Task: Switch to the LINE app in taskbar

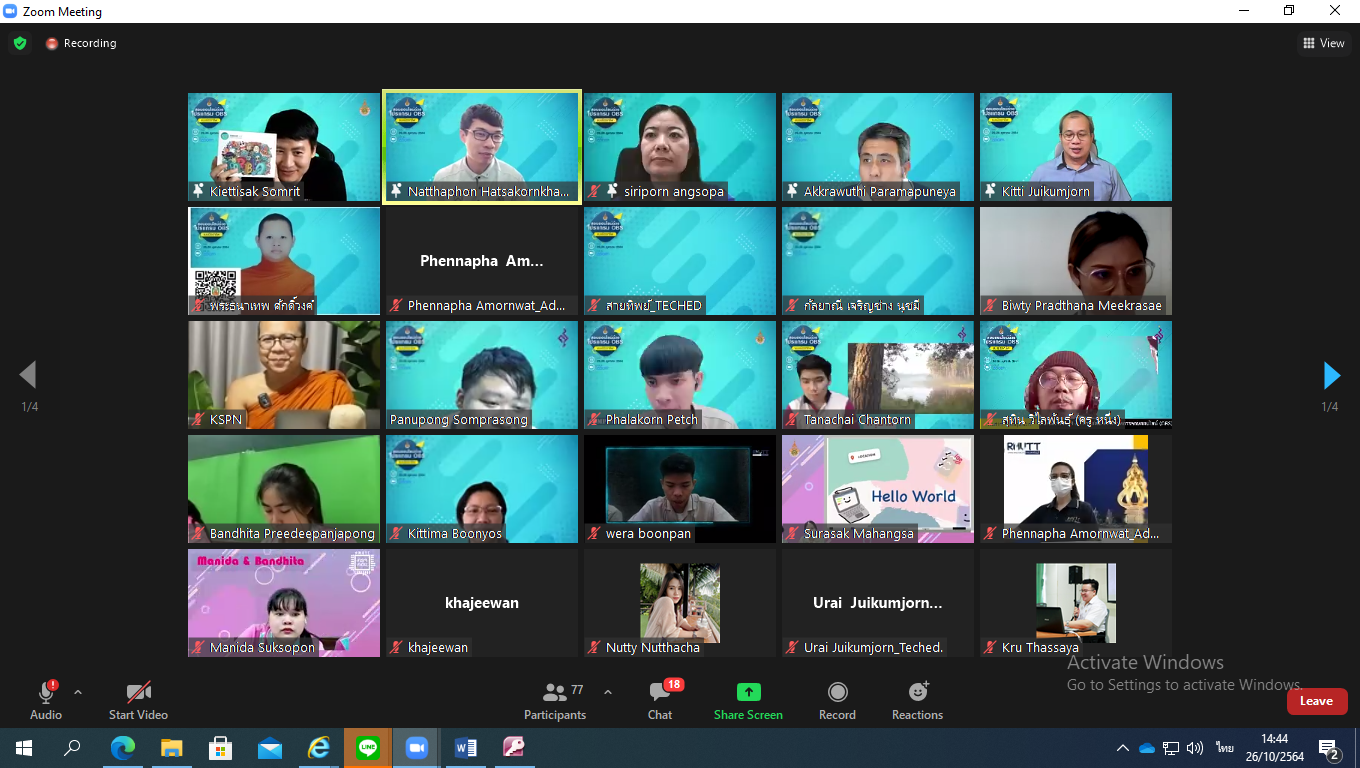Action: (368, 748)
